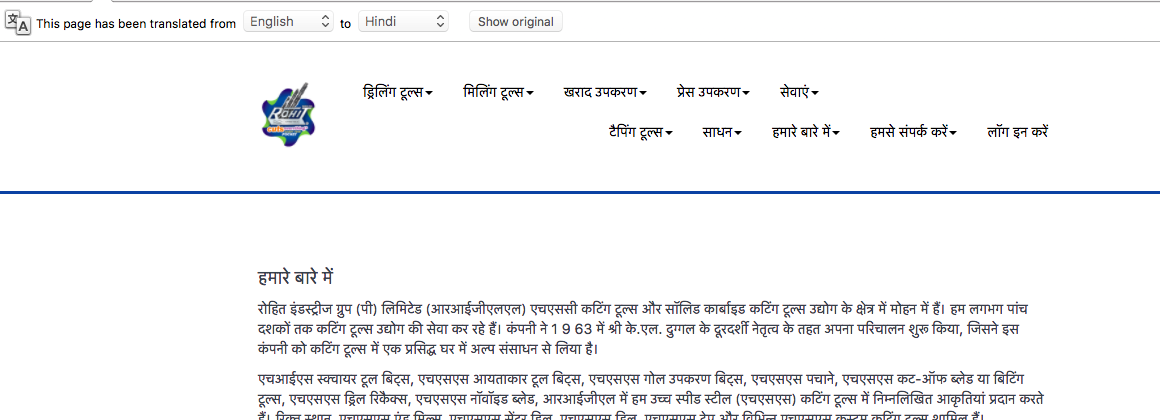The width and height of the screenshot is (1160, 420).
Task: Click the लॉग इन करें link
Action: pos(1017,133)
